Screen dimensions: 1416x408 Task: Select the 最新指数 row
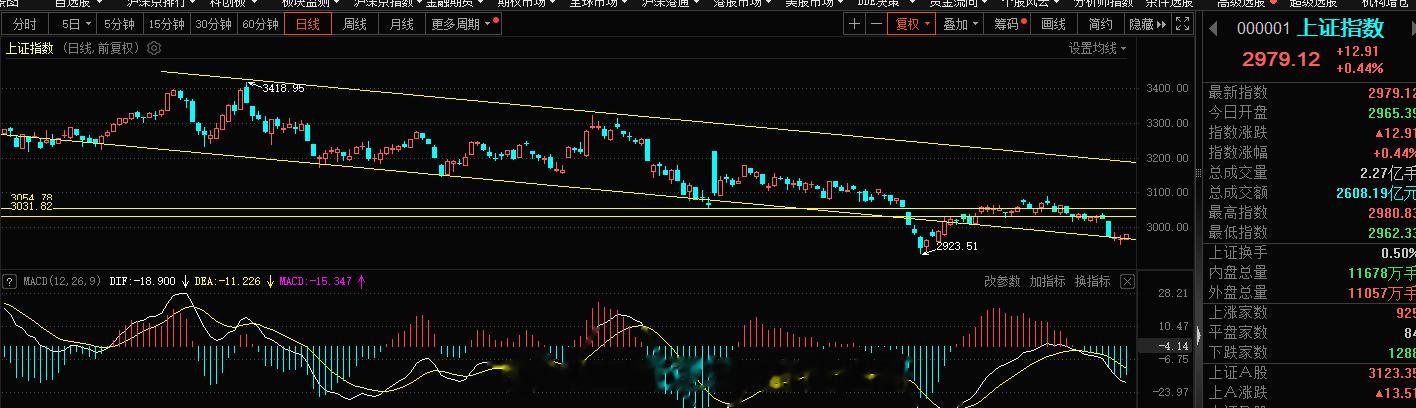(1311, 93)
